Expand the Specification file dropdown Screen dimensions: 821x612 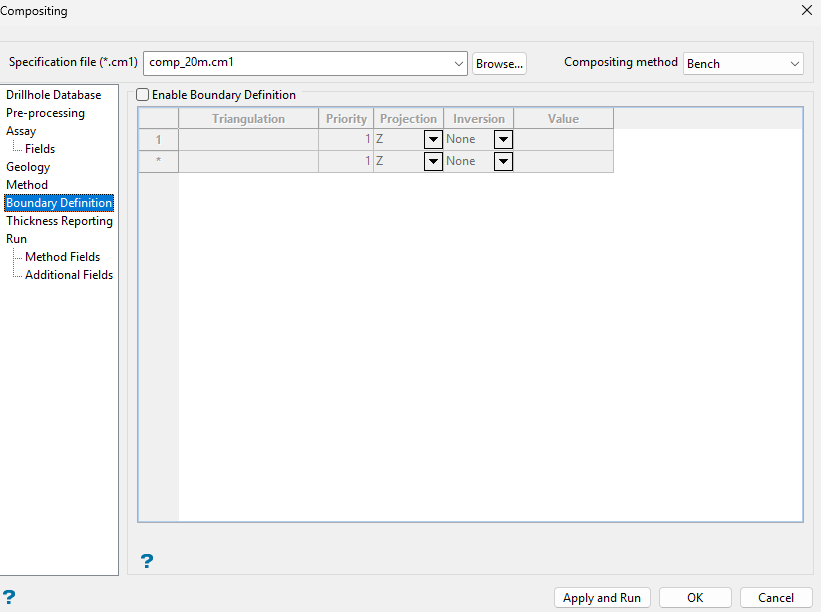click(459, 63)
